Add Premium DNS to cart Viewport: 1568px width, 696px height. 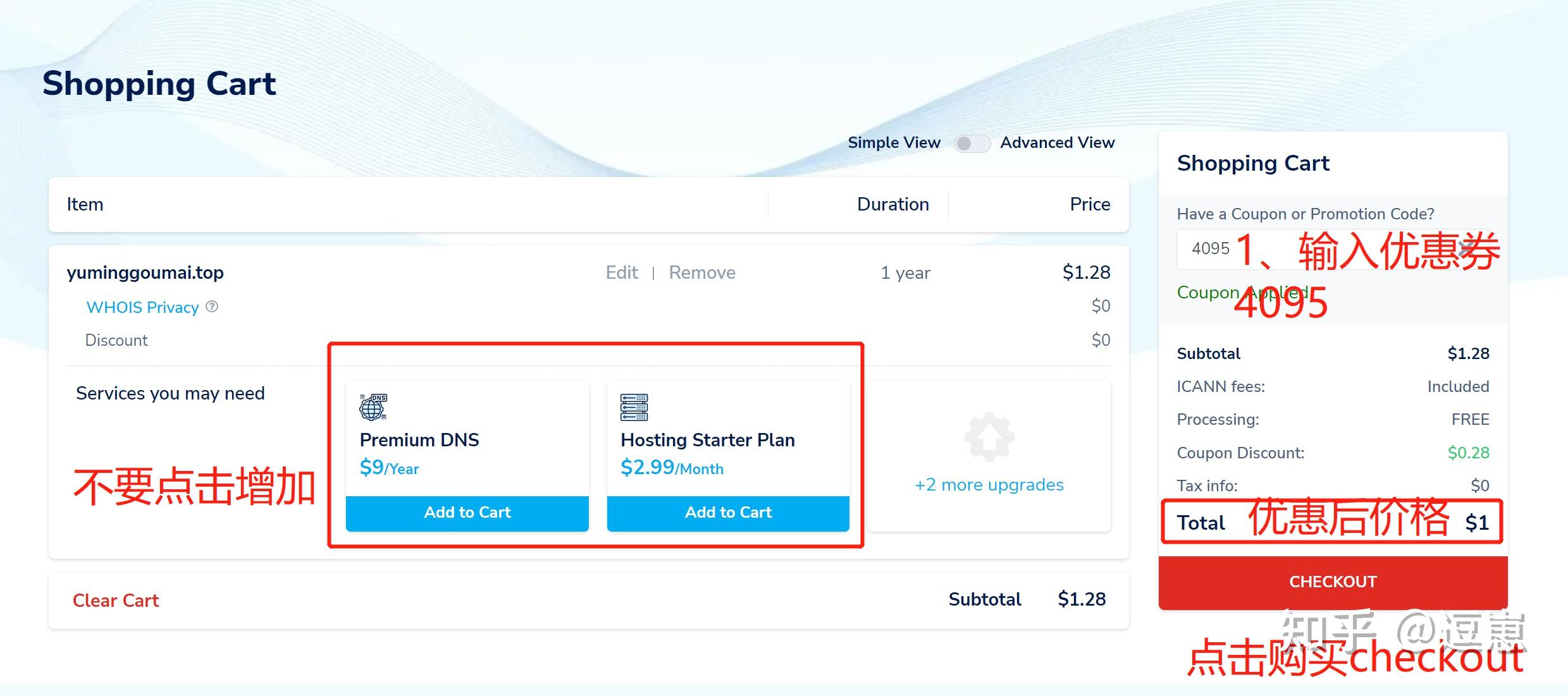pos(467,513)
